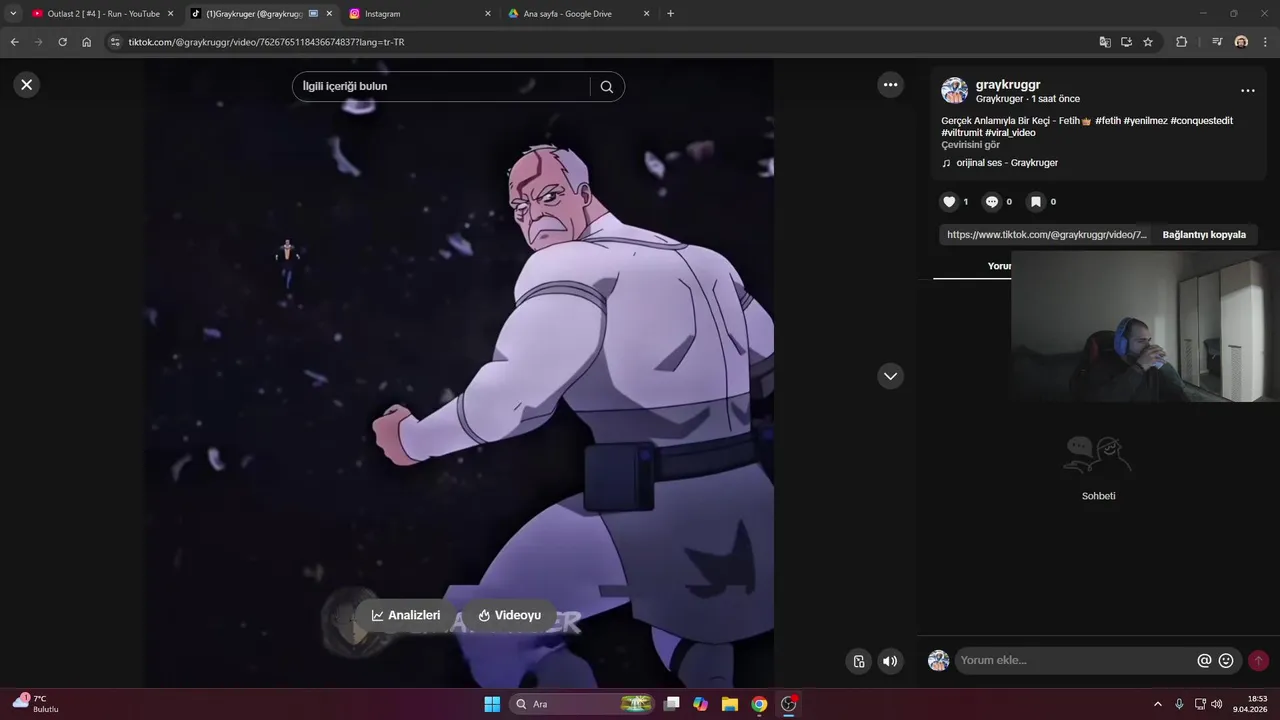Click Videoyu promote button
1280x720 pixels.
click(509, 615)
